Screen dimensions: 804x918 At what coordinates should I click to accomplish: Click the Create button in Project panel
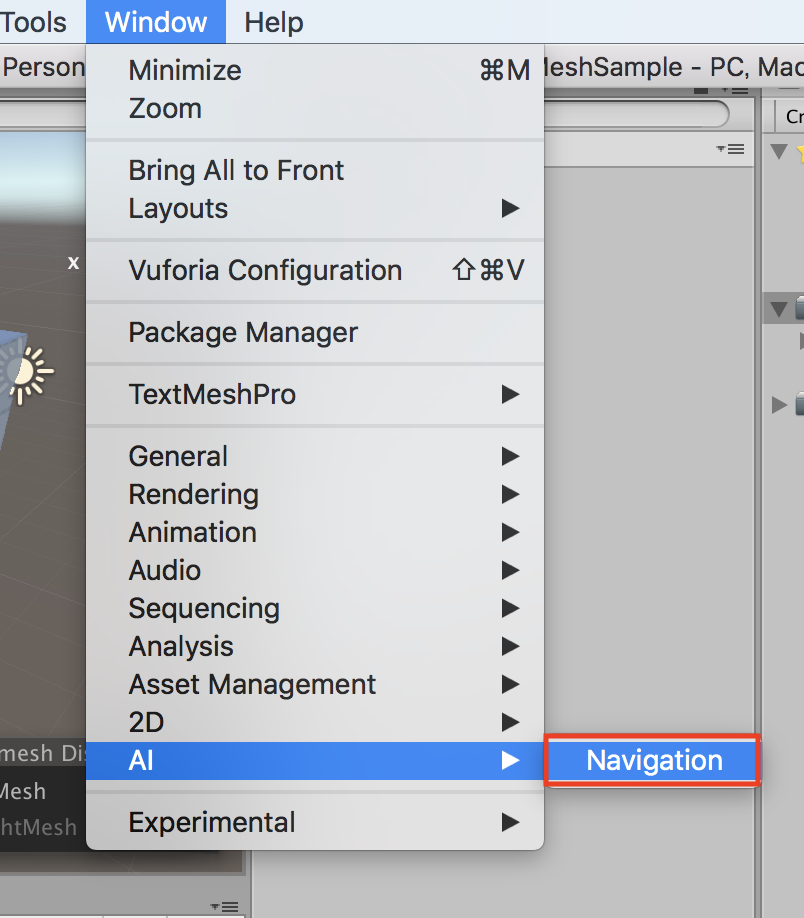[x=792, y=117]
